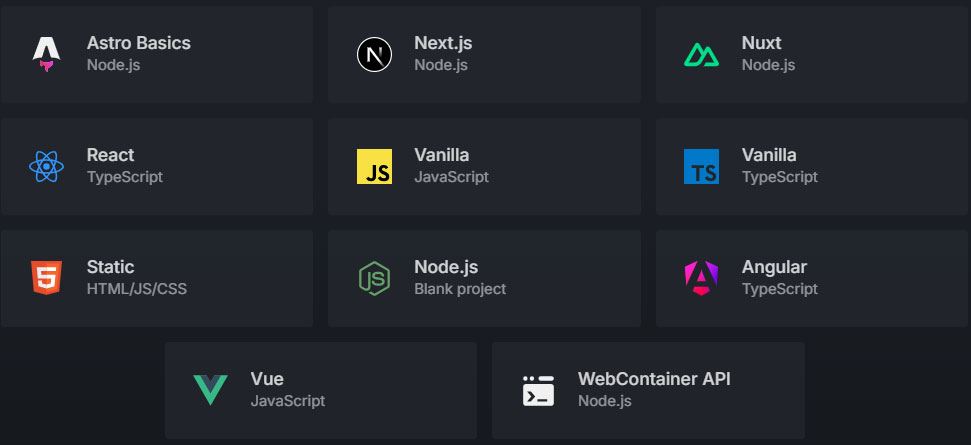
Task: Open the Astro Basics starter title
Action: tap(138, 43)
